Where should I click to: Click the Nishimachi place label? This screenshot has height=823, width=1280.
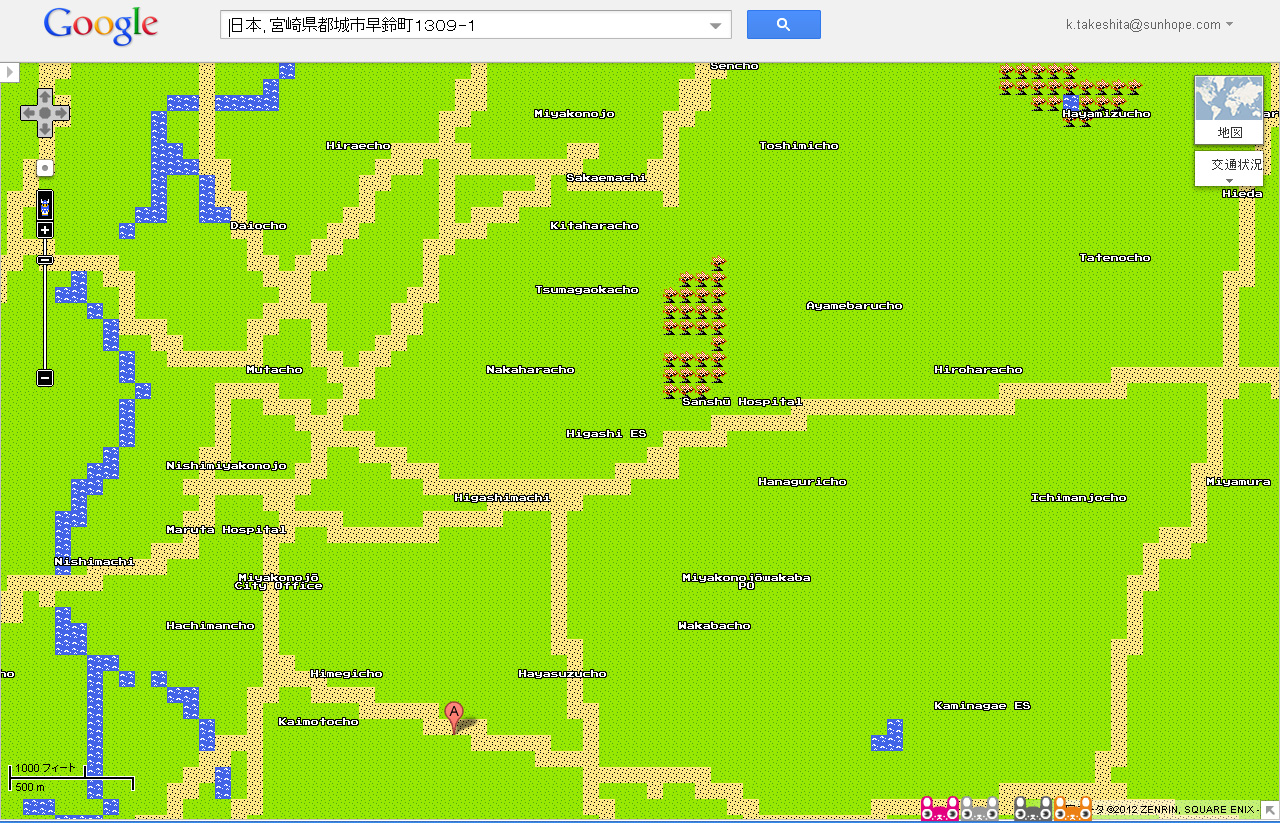[x=94, y=562]
